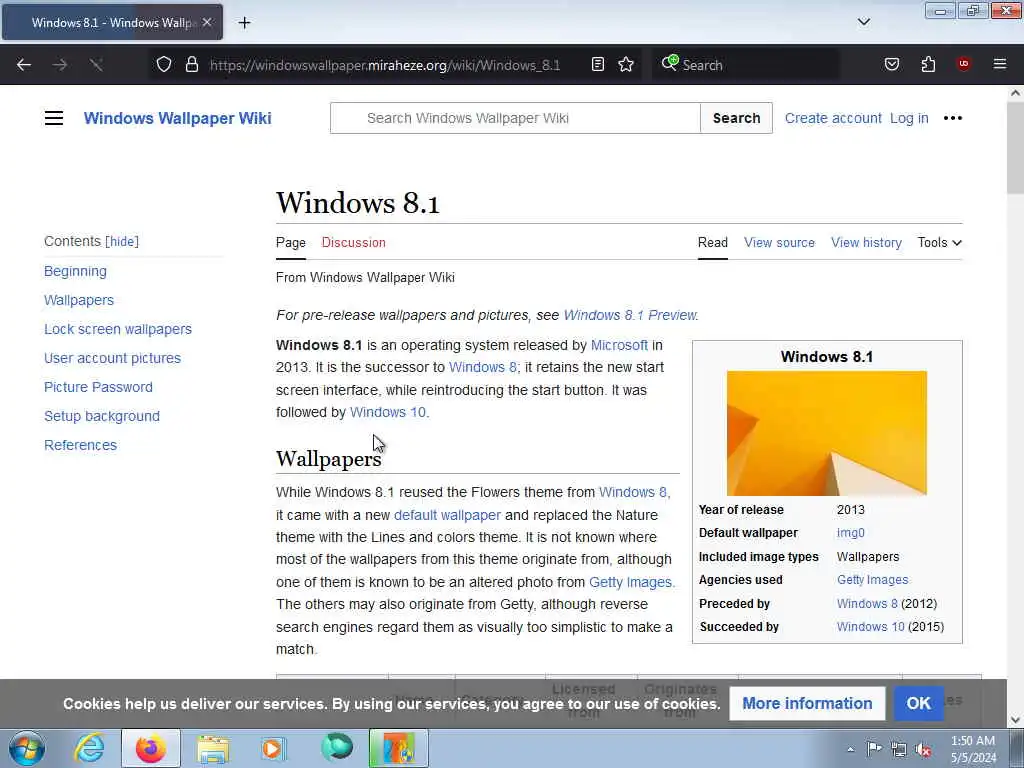Image resolution: width=1024 pixels, height=768 pixels.
Task: Jump to Lock screen wallpapers section
Action: [118, 329]
